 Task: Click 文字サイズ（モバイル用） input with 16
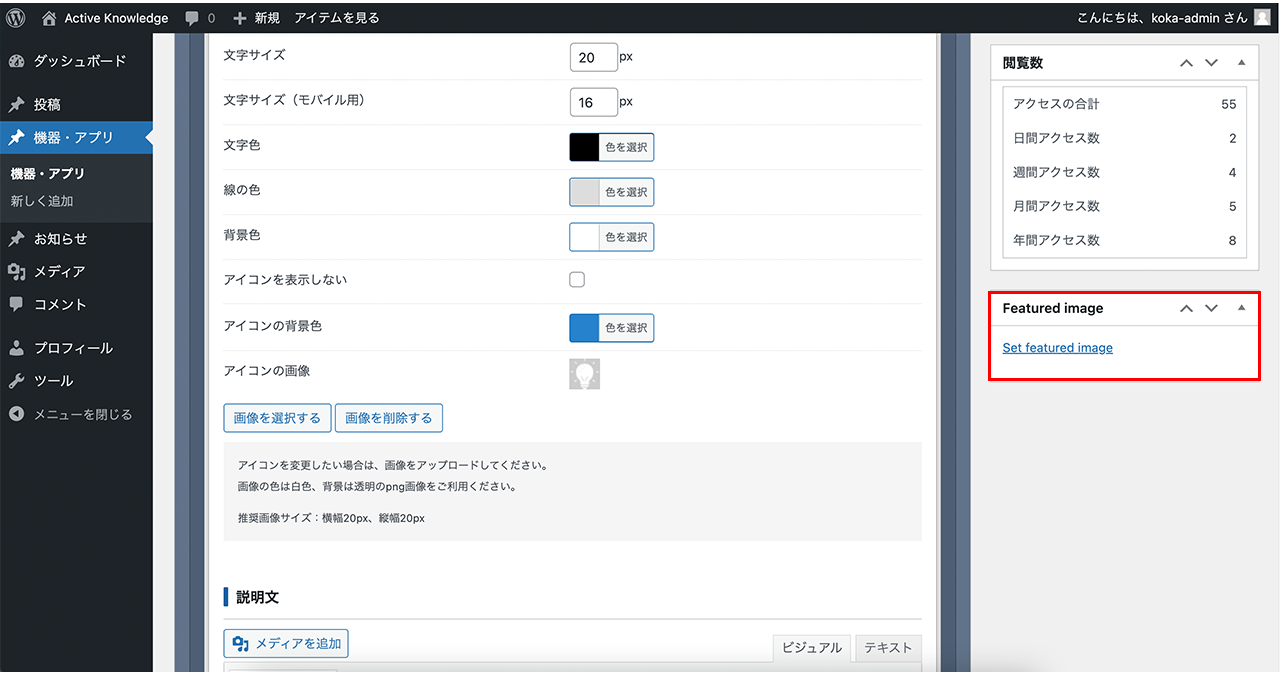pyautogui.click(x=594, y=102)
